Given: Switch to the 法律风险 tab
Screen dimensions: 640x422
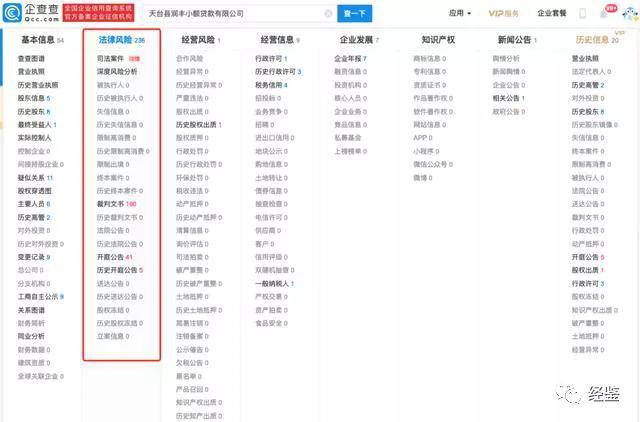Looking at the screenshot, I should (122, 40).
